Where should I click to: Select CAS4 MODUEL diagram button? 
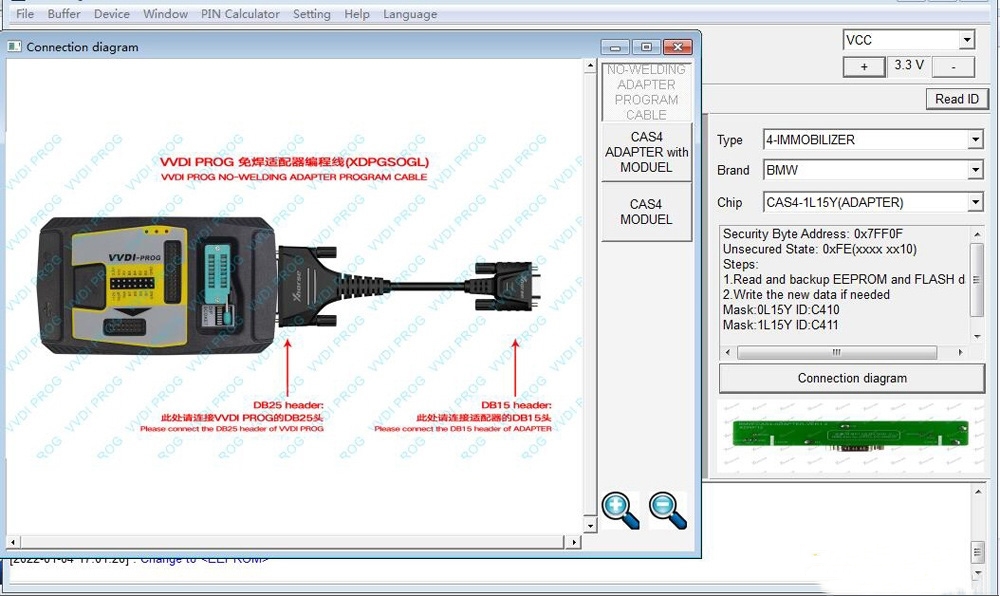pyautogui.click(x=646, y=212)
